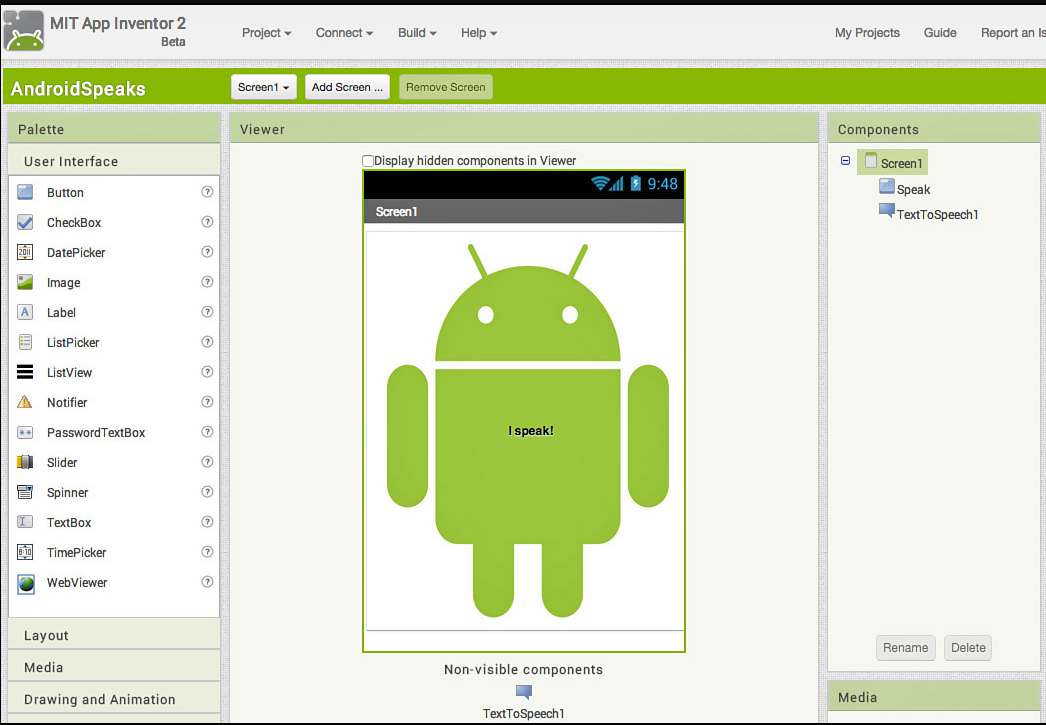The height and width of the screenshot is (725, 1046).
Task: Select the Button component in the palette
Action: [65, 192]
